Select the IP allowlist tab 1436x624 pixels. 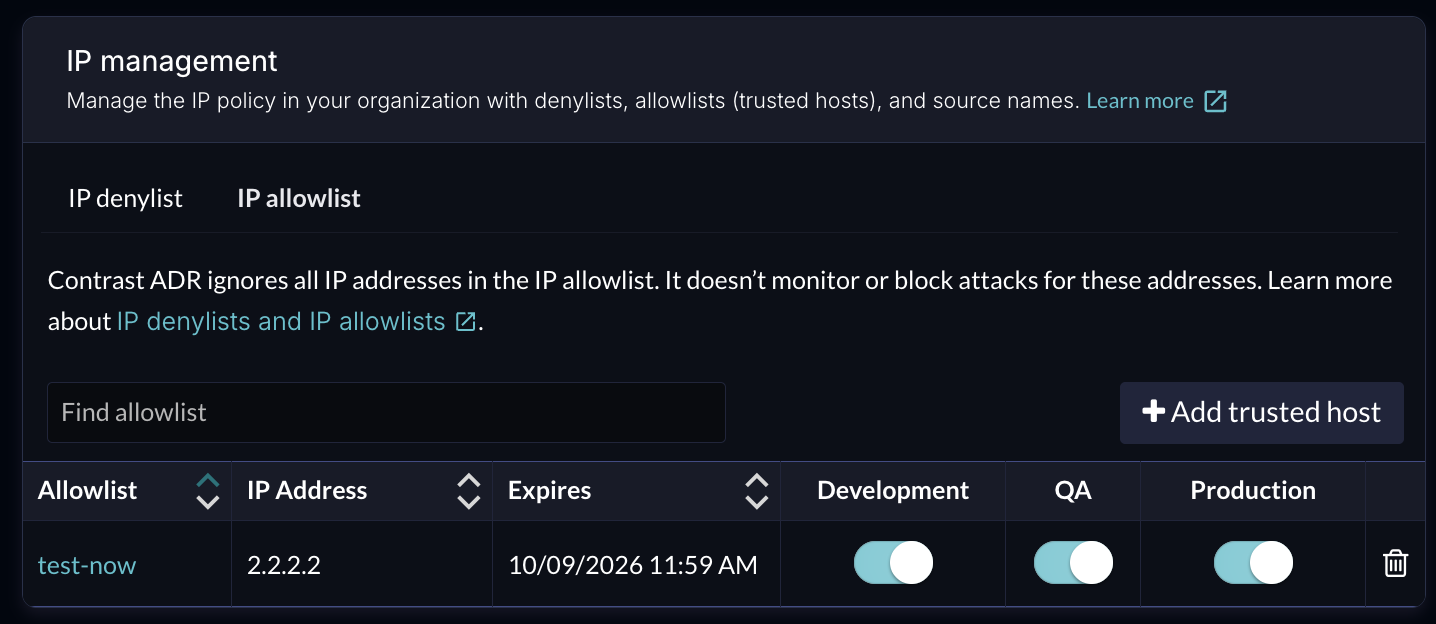(299, 198)
